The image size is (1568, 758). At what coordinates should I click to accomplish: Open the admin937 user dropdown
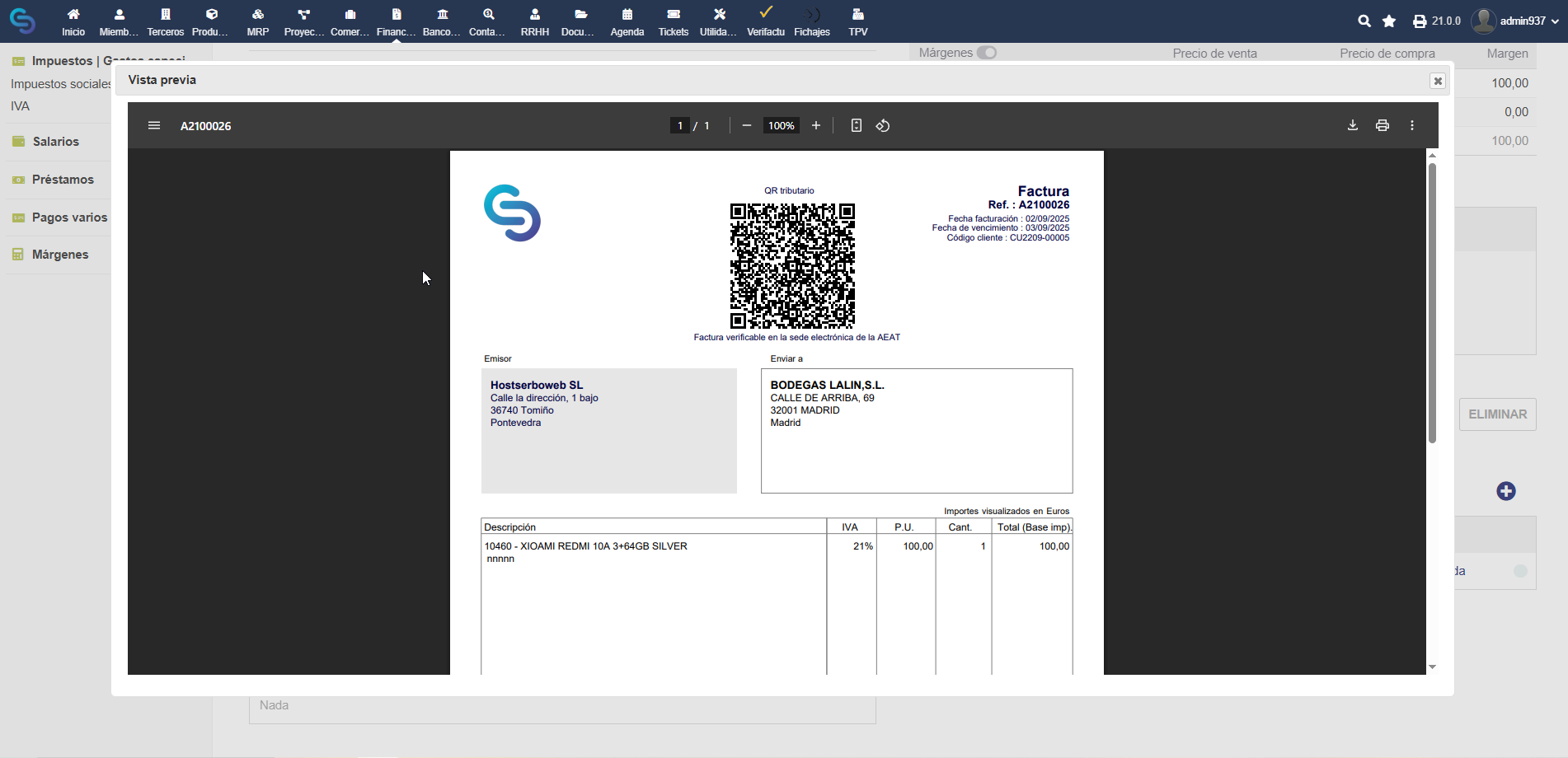tap(1516, 21)
